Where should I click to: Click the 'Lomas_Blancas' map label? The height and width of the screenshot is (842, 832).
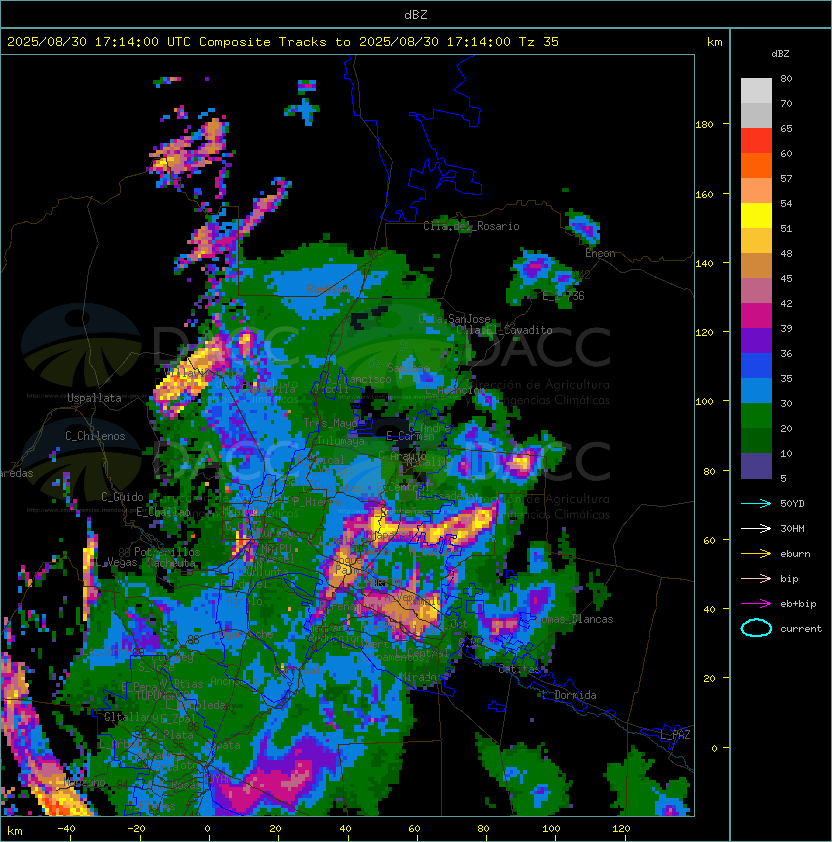coord(575,619)
